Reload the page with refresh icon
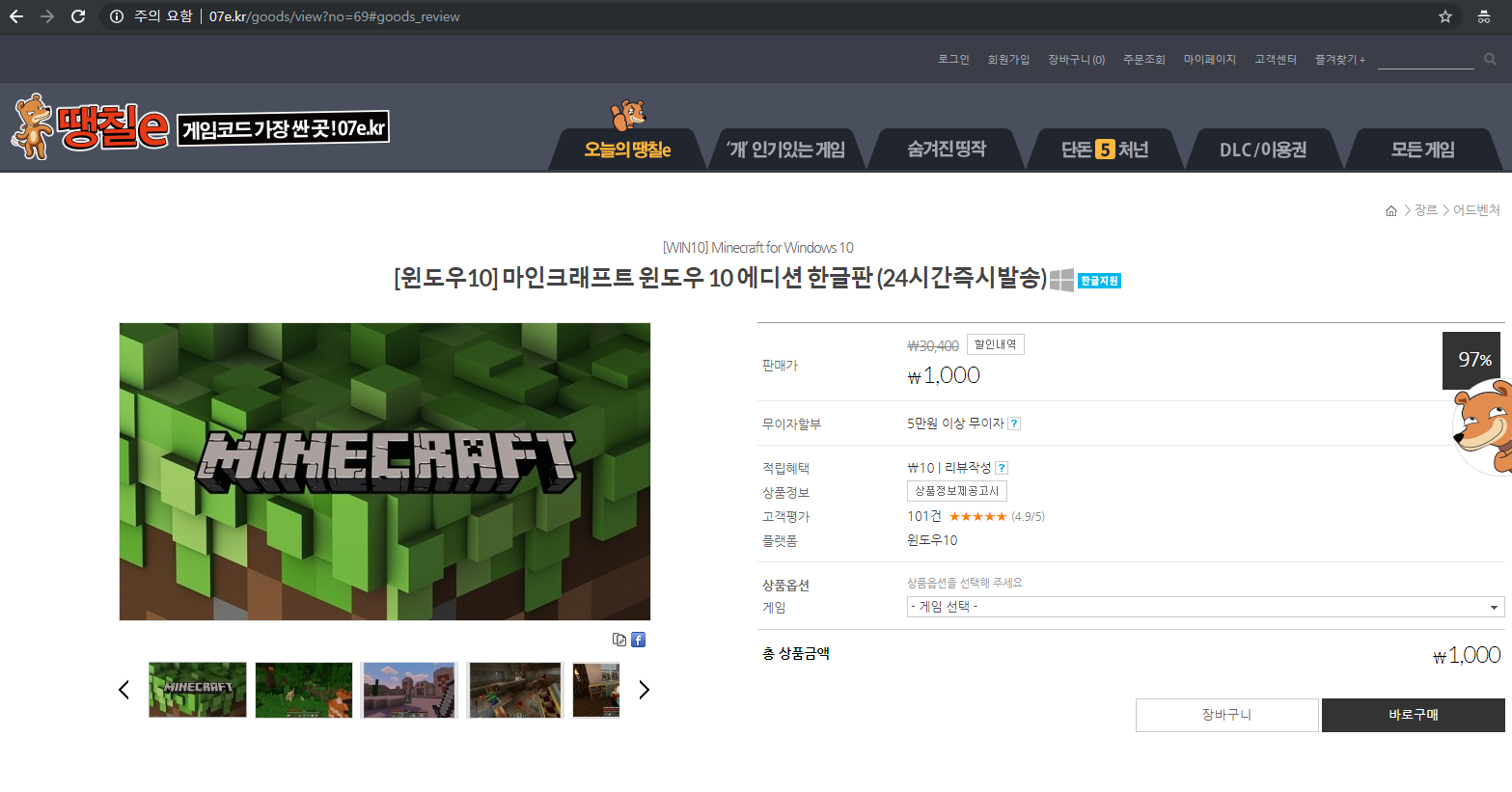Viewport: 1512px width, 792px height. pos(78,16)
